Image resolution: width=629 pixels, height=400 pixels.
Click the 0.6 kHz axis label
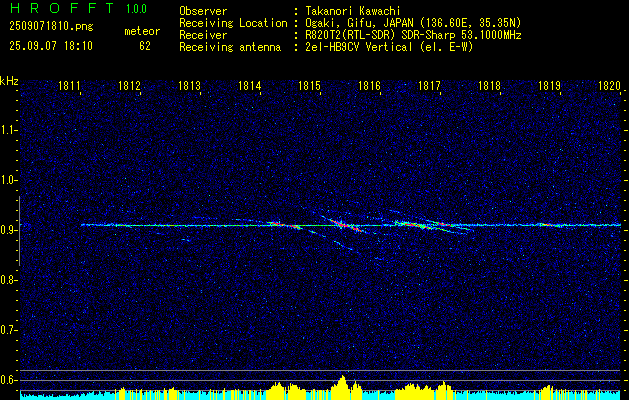pyautogui.click(x=8, y=380)
